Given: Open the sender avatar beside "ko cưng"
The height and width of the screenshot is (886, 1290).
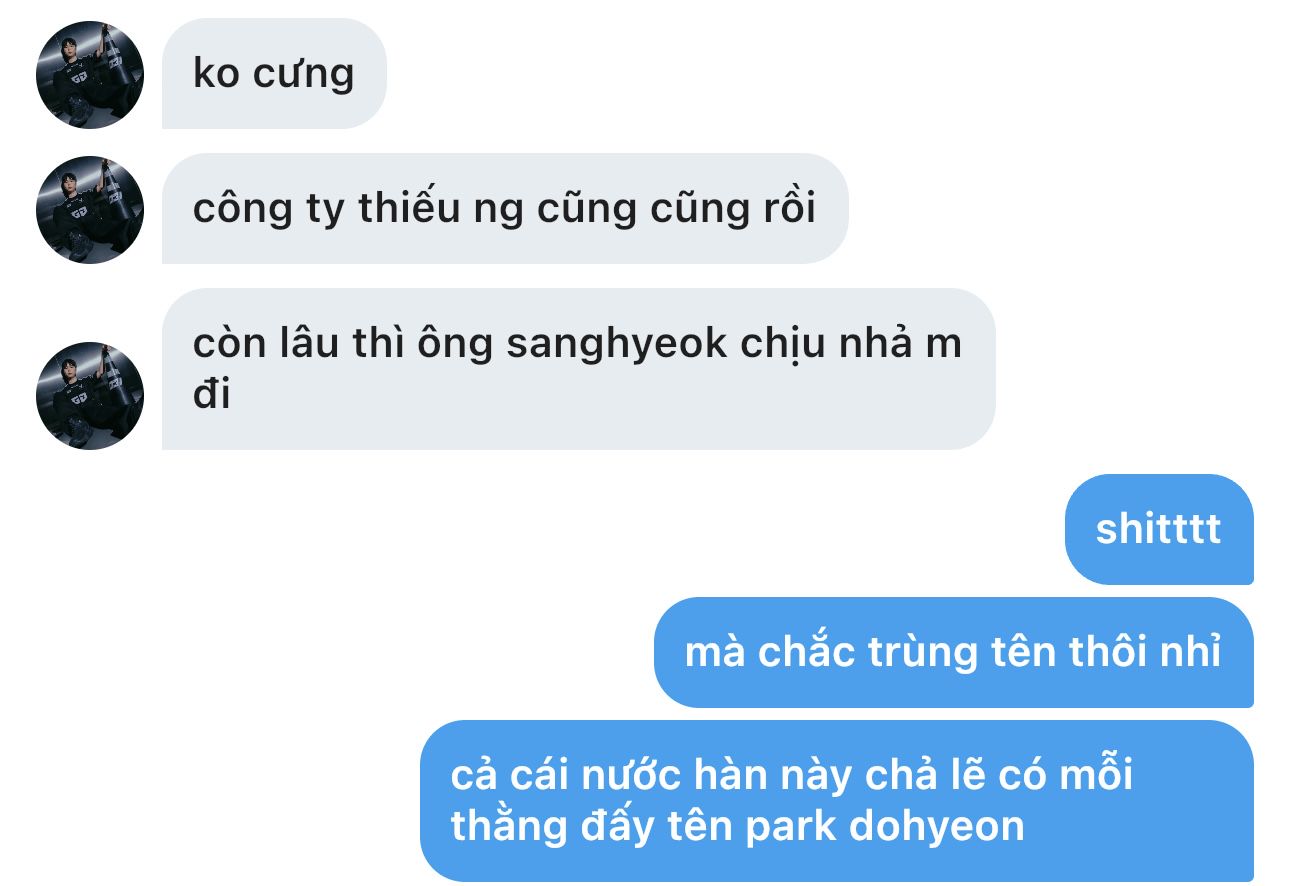Looking at the screenshot, I should pyautogui.click(x=90, y=75).
